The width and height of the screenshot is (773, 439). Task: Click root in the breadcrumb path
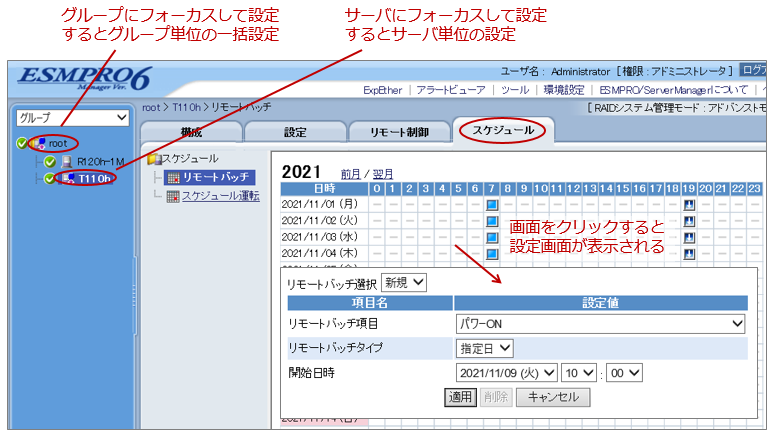coord(151,107)
